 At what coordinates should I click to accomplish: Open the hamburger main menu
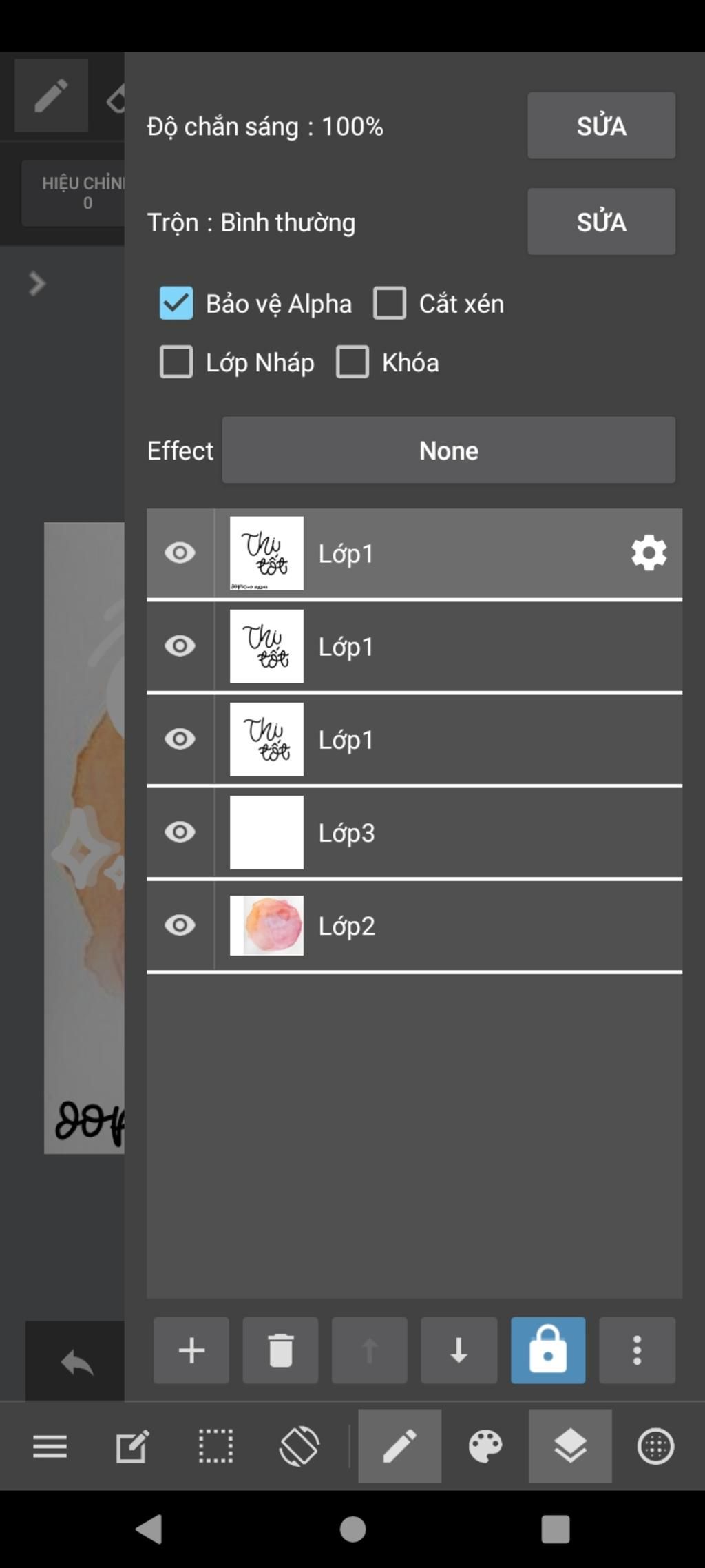coord(50,1446)
